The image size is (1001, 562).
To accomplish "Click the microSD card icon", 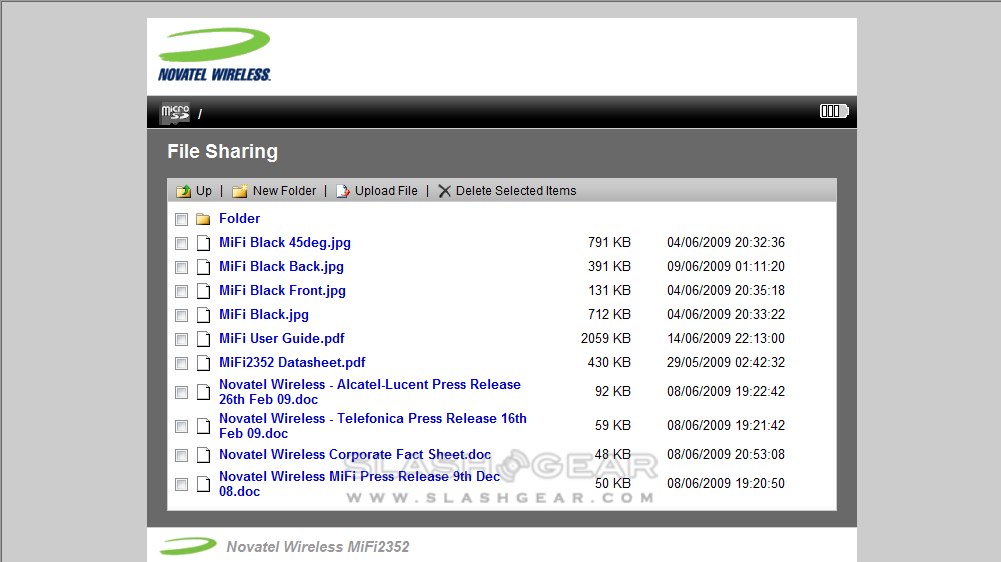I will pyautogui.click(x=175, y=113).
